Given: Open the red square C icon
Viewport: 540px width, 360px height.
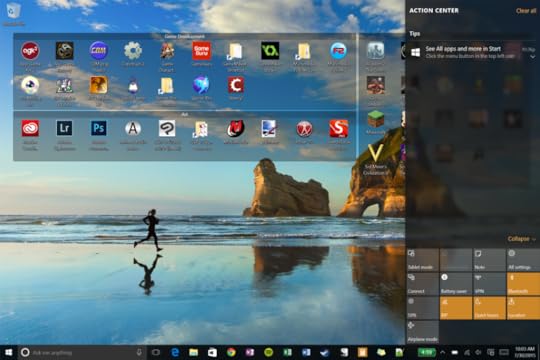Looking at the screenshot, I should [236, 85].
